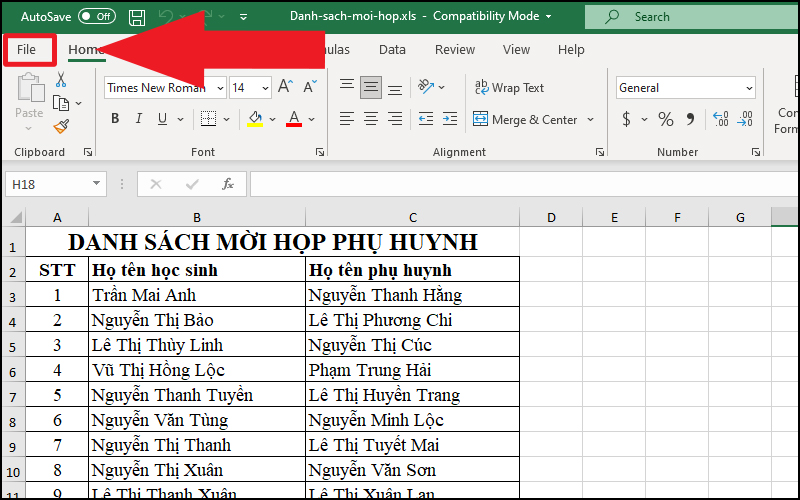Increase font size with larger A

click(286, 87)
